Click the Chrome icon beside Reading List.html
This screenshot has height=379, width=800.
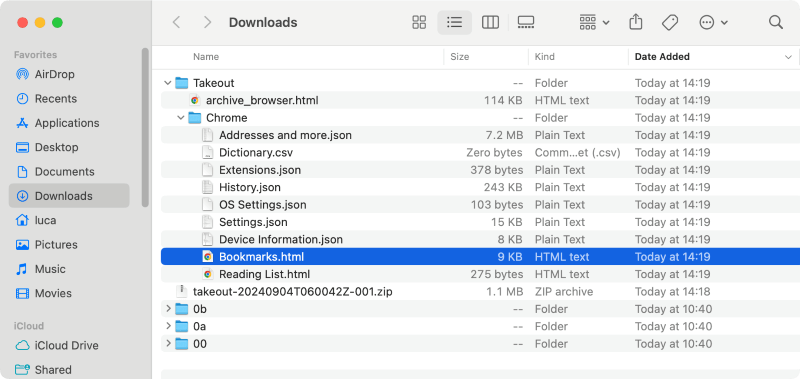[x=207, y=274]
